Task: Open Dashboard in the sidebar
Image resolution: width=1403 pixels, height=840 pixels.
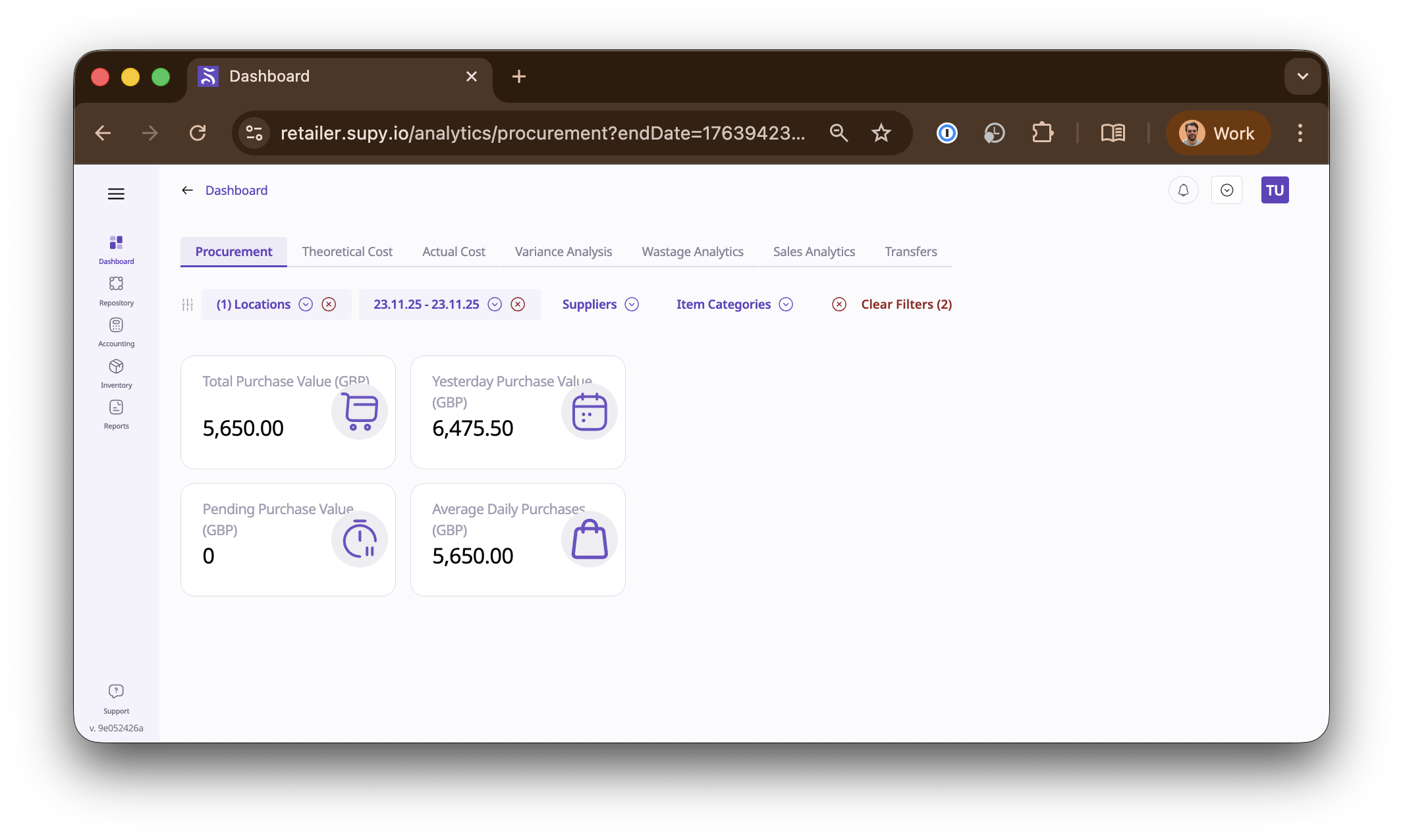Action: (x=116, y=250)
